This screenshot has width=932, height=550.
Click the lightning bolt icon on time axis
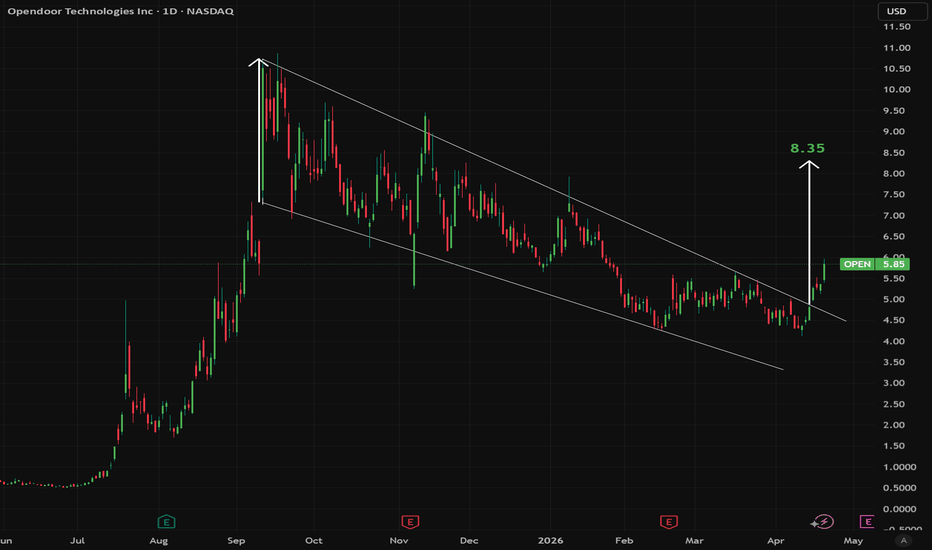(824, 521)
